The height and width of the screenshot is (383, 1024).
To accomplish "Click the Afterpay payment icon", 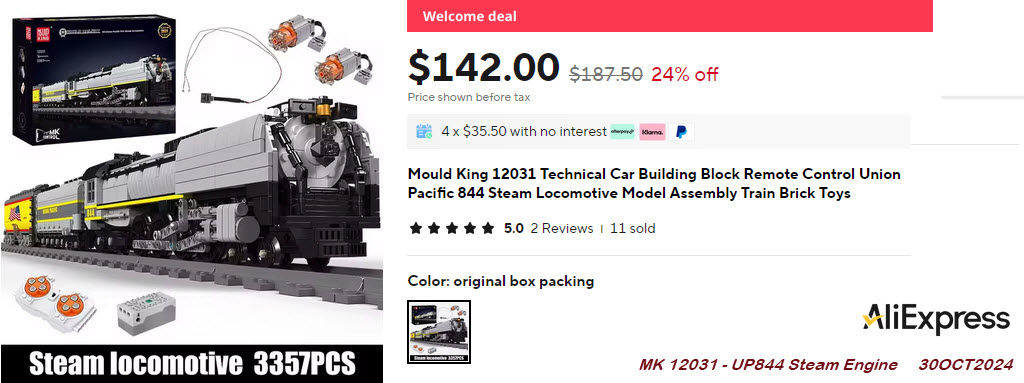I will tap(622, 132).
